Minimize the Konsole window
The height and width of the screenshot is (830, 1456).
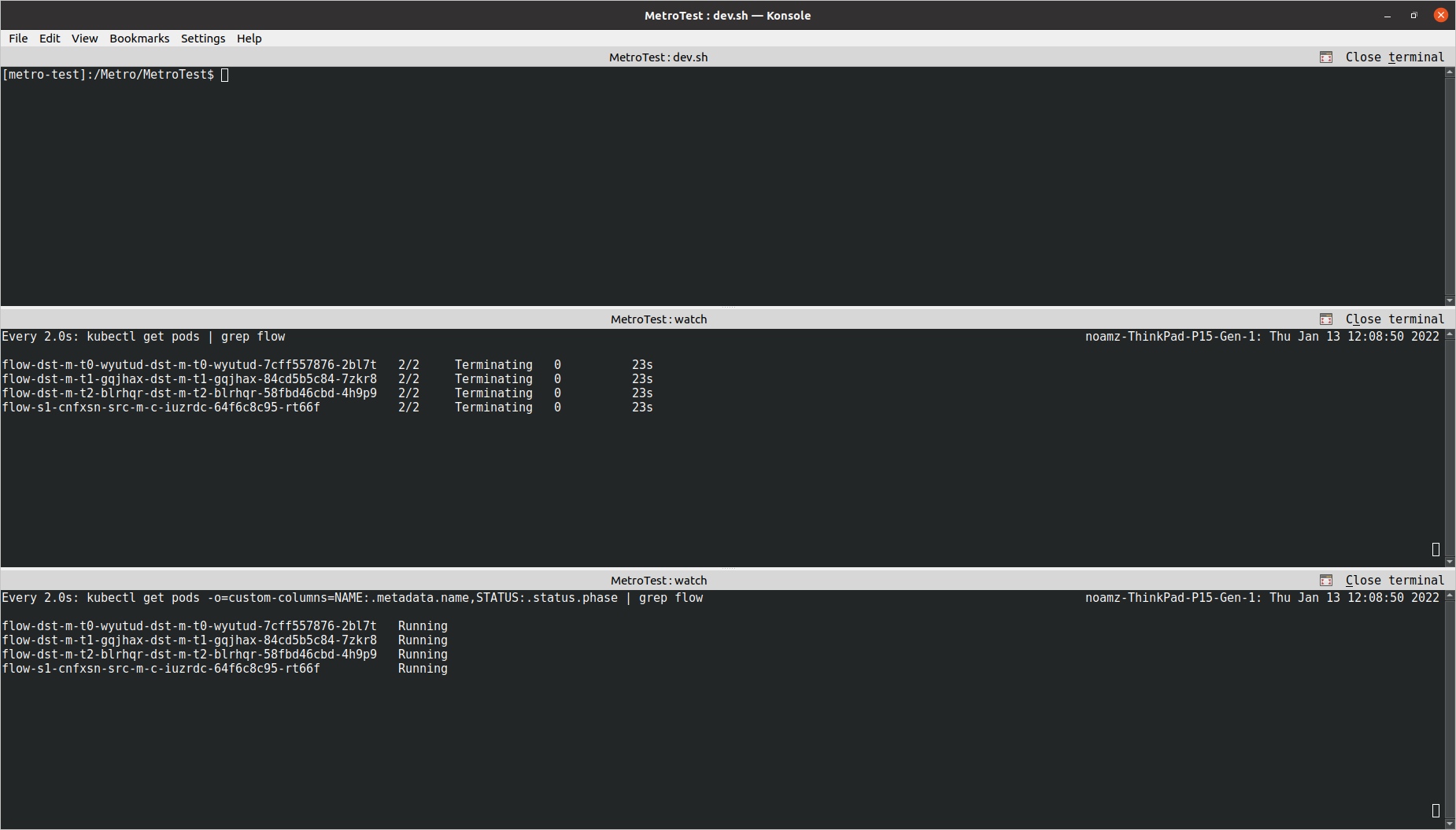pos(1388,16)
